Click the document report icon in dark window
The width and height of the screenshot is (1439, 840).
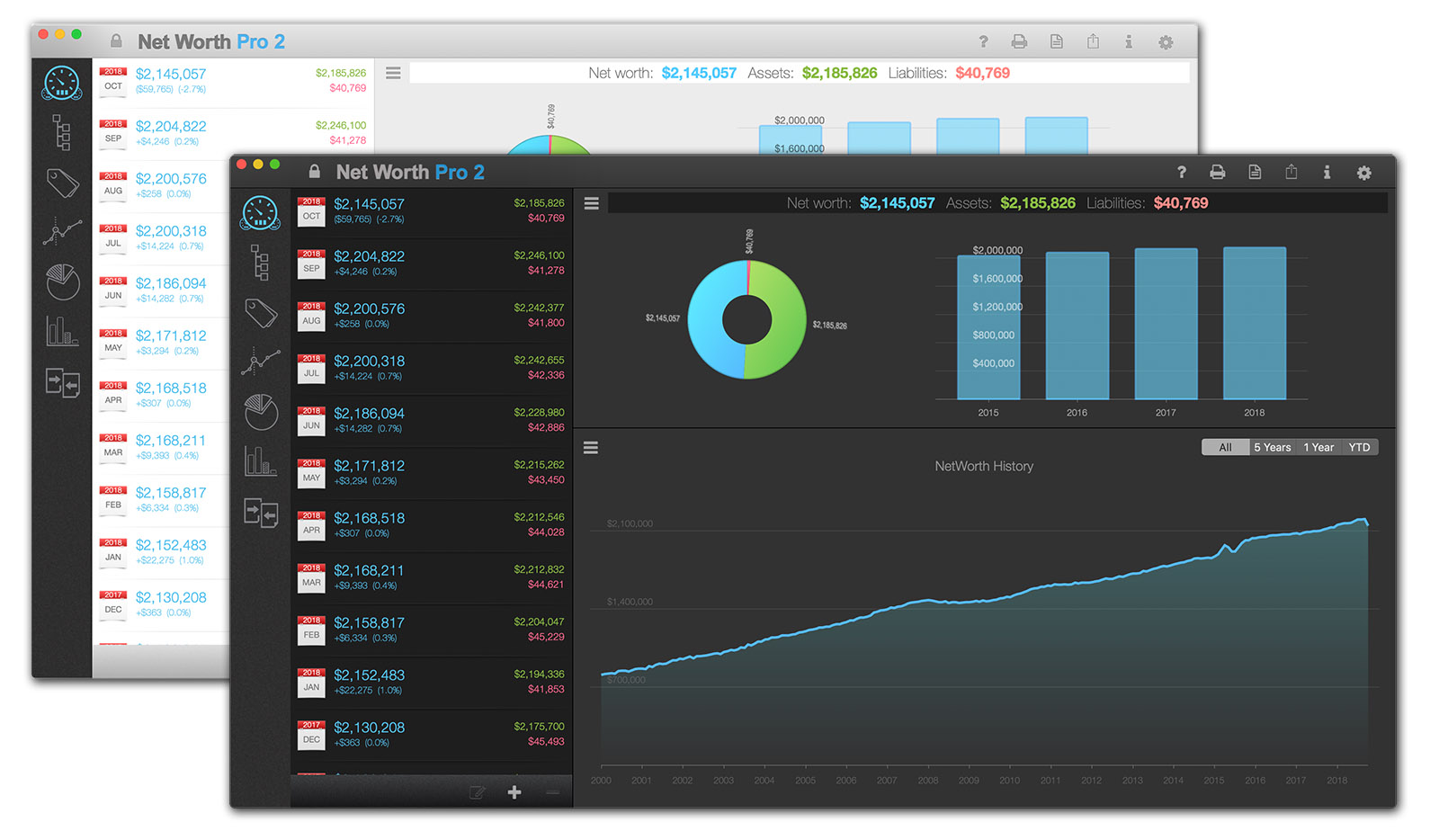click(1255, 172)
